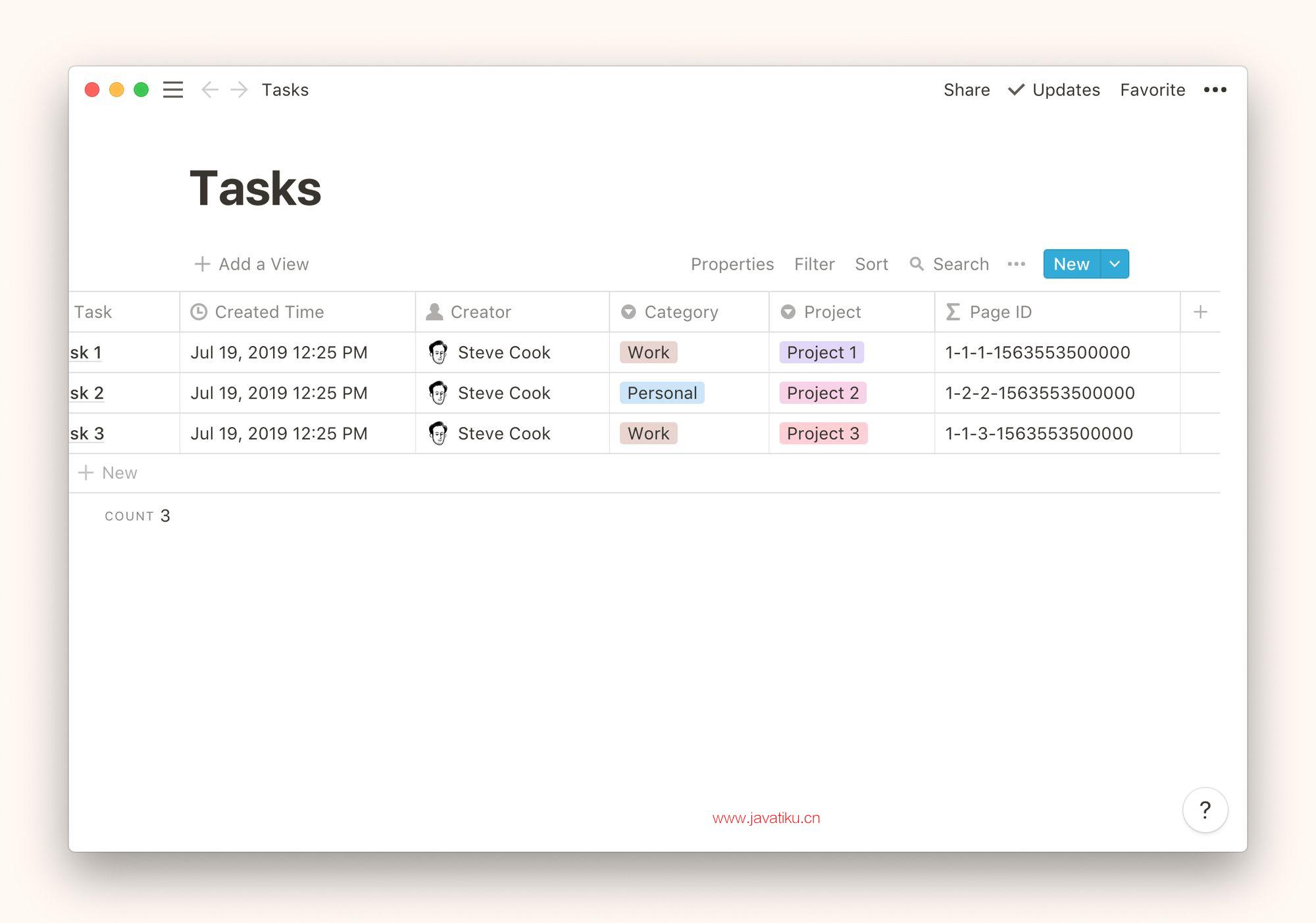This screenshot has width=1316, height=923.
Task: Add a new row below the table
Action: pos(107,473)
